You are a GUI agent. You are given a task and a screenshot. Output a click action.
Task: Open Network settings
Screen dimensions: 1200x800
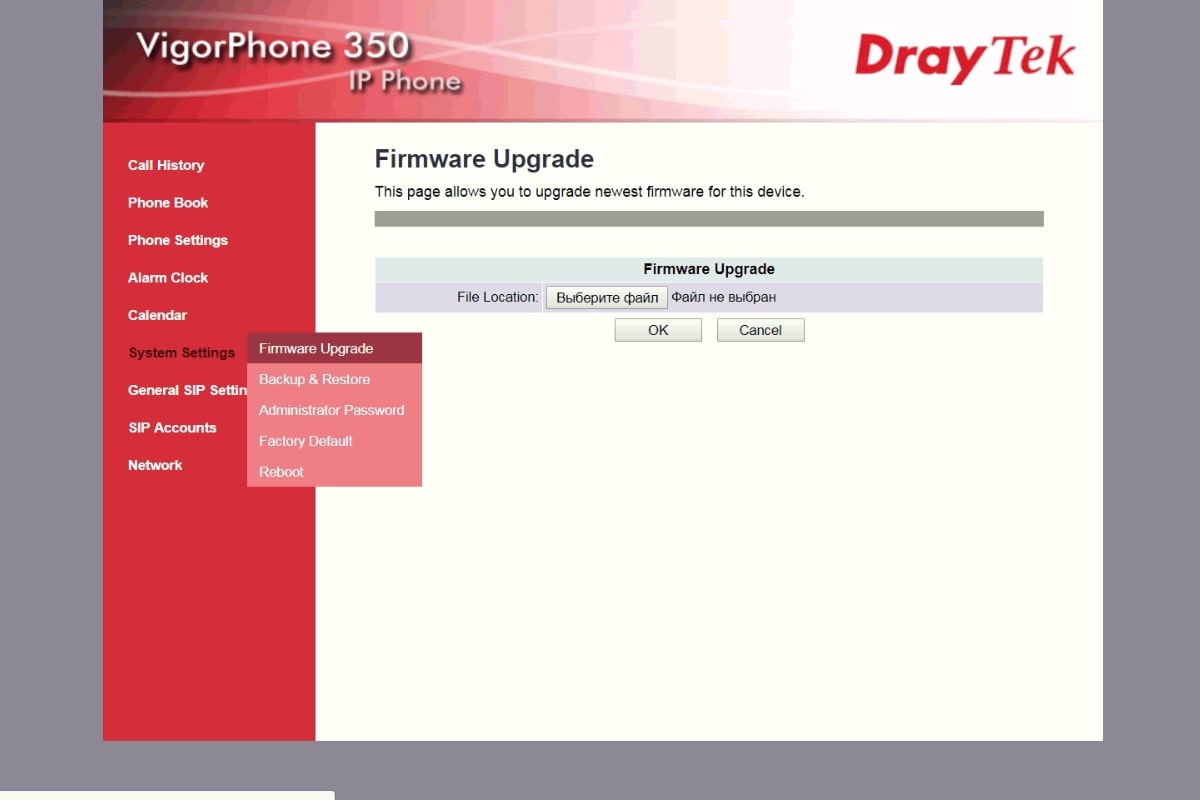point(155,465)
